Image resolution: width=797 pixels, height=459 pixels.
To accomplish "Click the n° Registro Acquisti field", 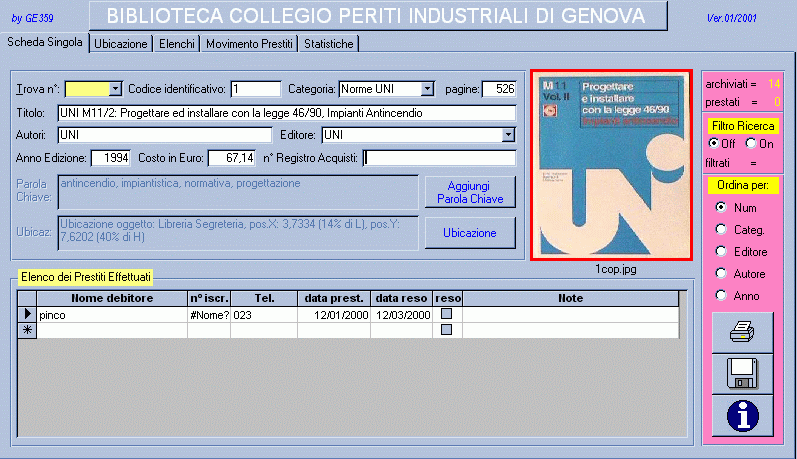I will [x=440, y=158].
